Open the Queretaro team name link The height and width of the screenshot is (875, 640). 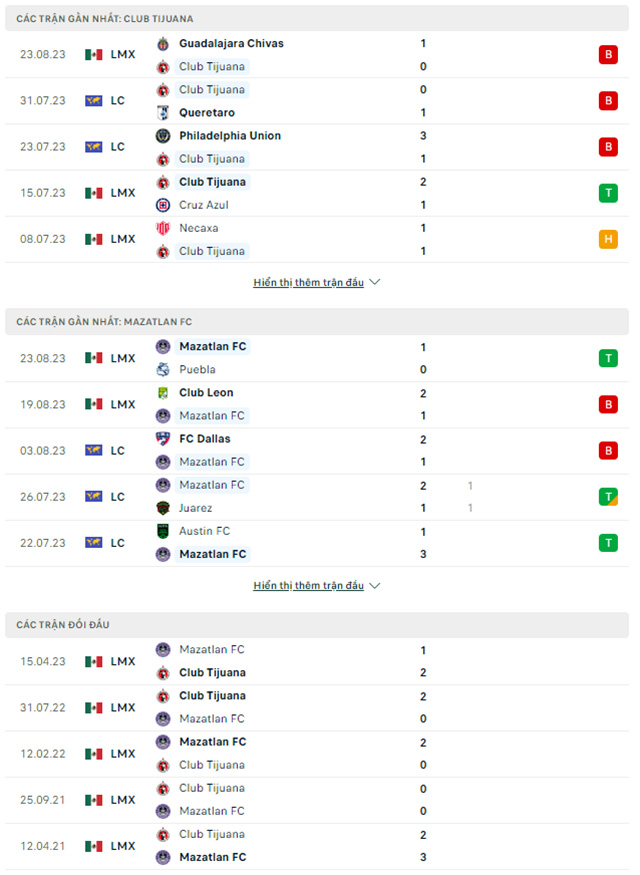[207, 113]
